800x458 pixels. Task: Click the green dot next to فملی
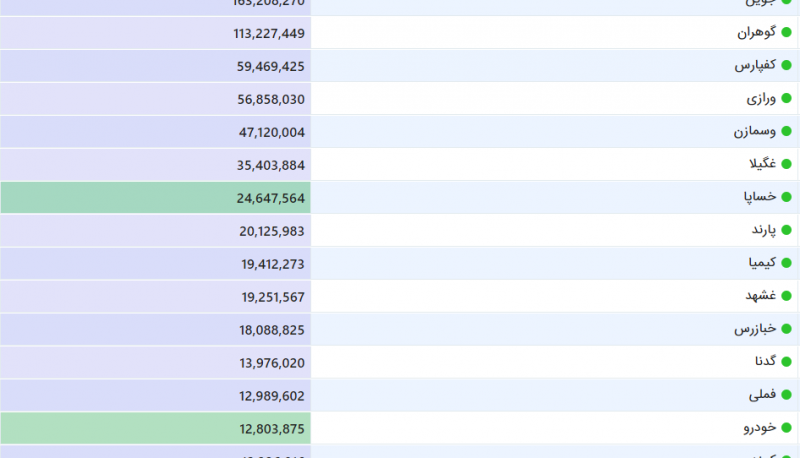(x=786, y=395)
